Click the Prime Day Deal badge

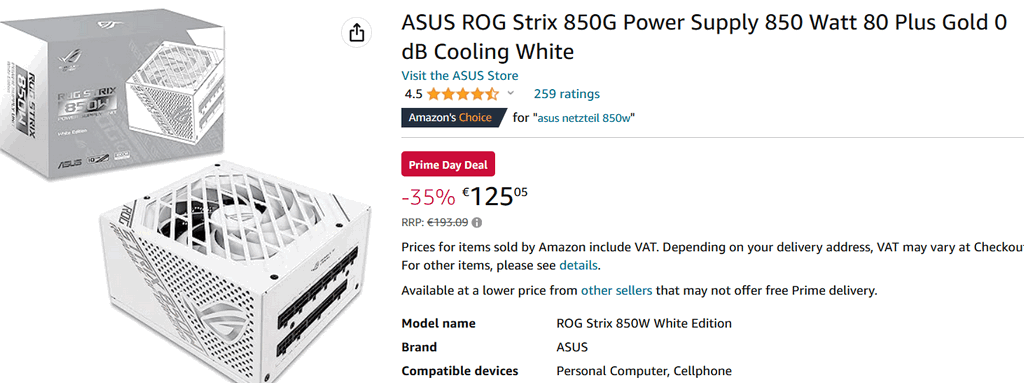[448, 165]
